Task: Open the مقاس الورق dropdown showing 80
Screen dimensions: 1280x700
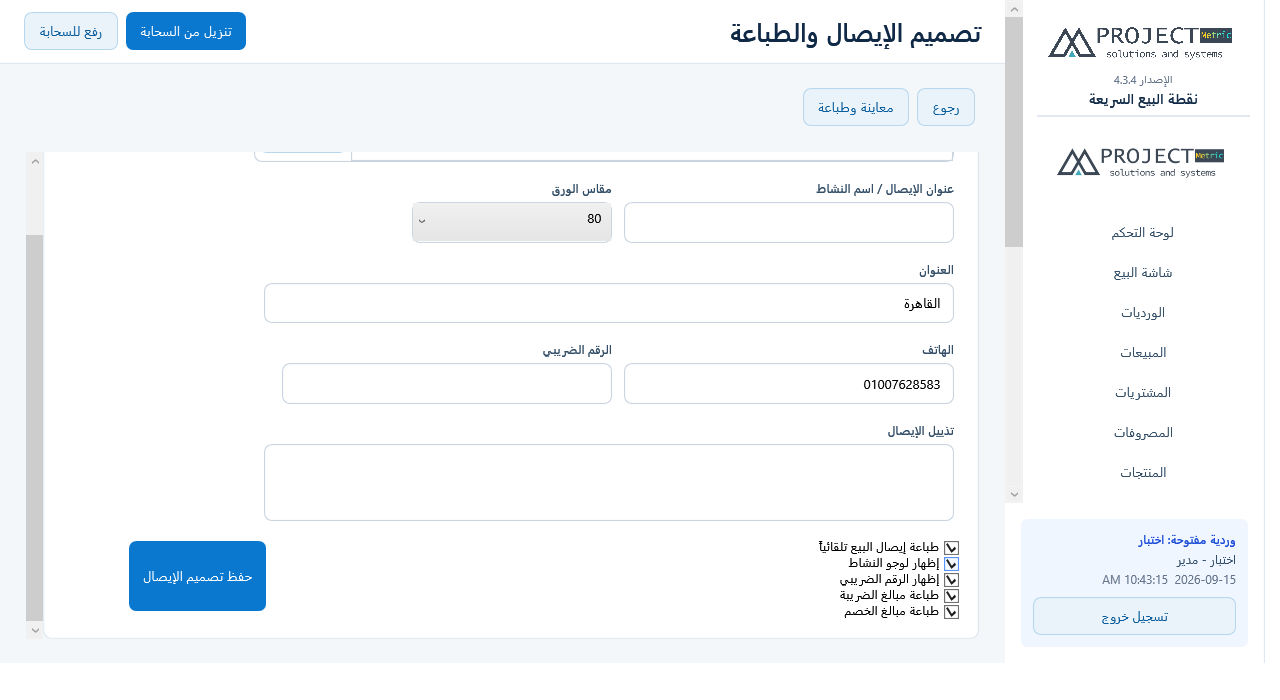Action: (x=512, y=222)
